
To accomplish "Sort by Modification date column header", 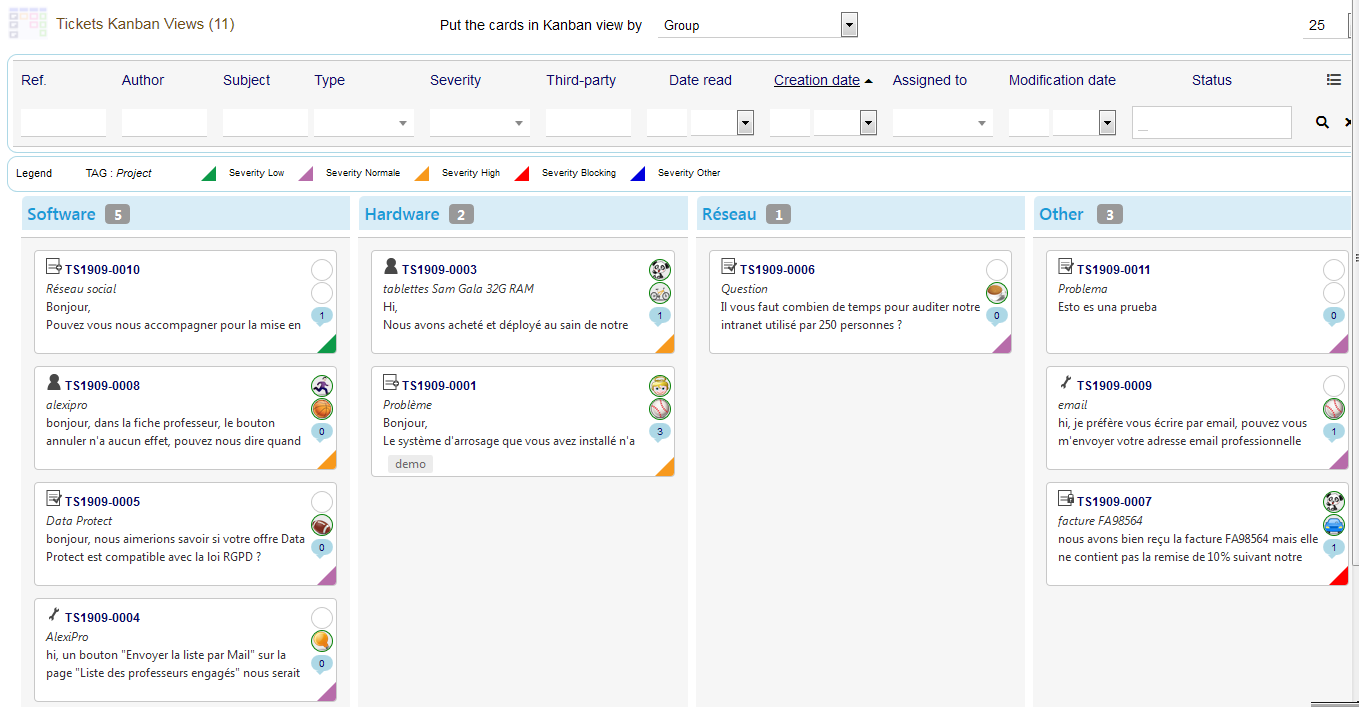I will tap(1062, 80).
